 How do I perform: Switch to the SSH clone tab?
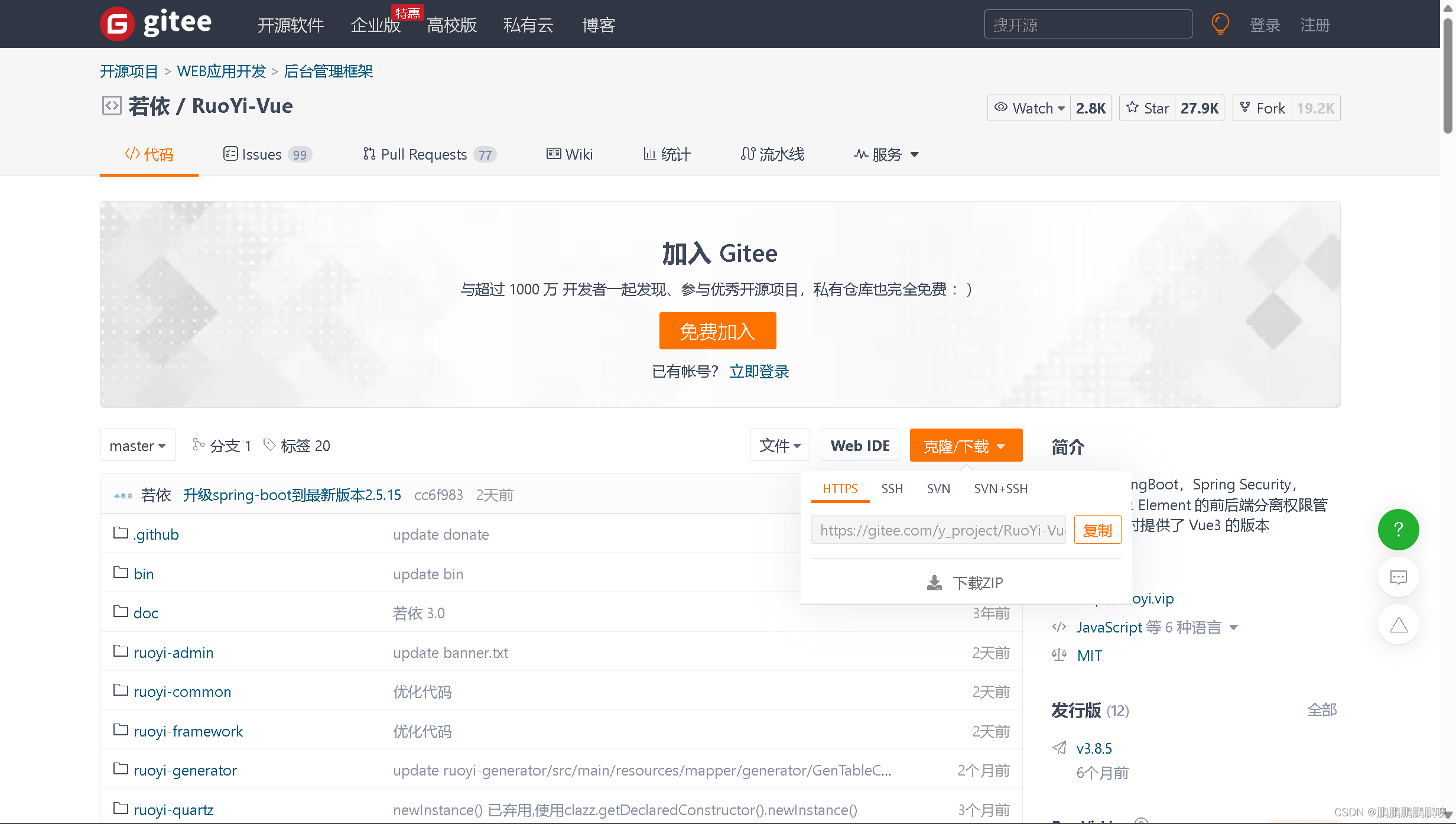892,489
